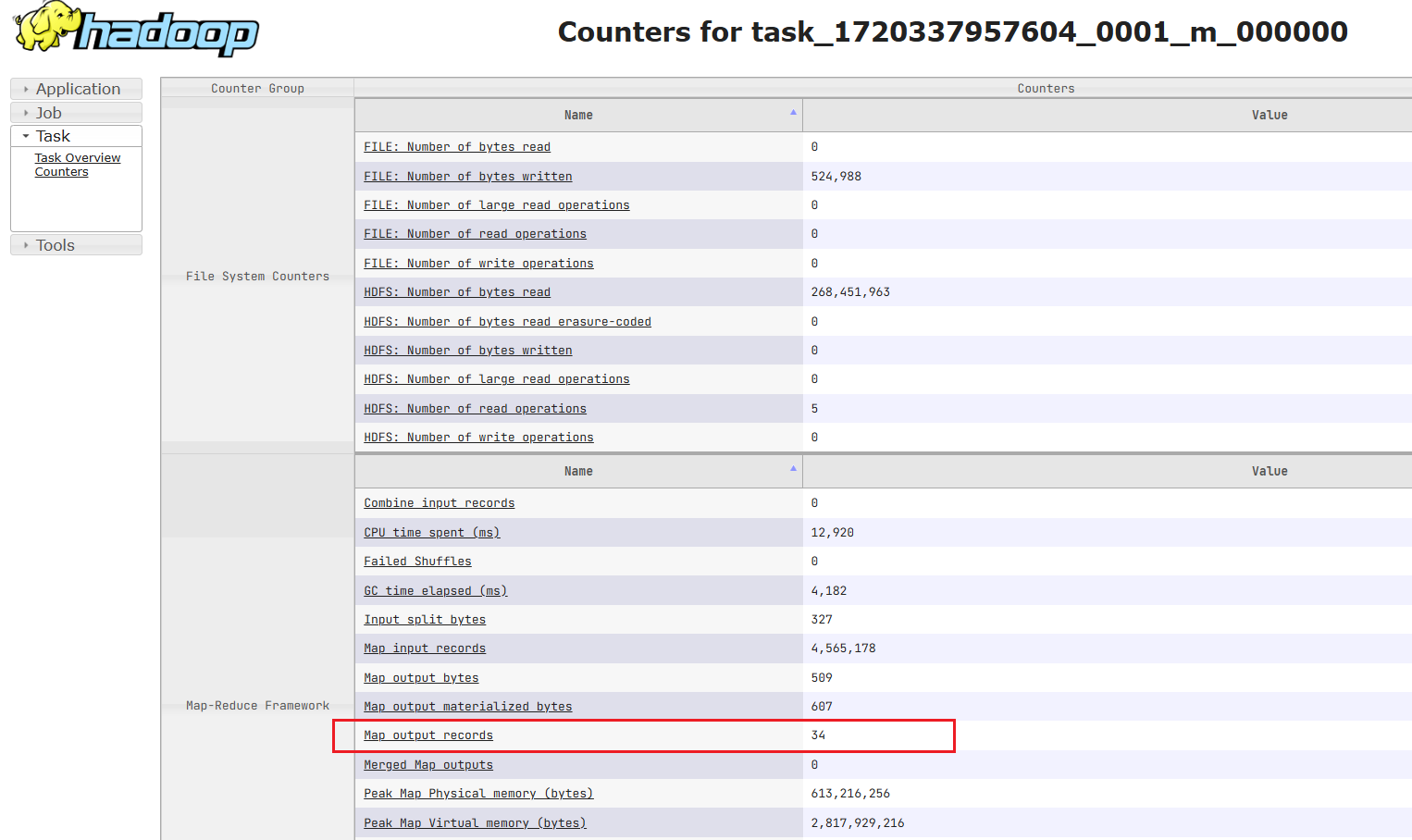Screen dimensions: 1412x840
Task: Open CPU time spent (ms) counter
Action: point(431,533)
